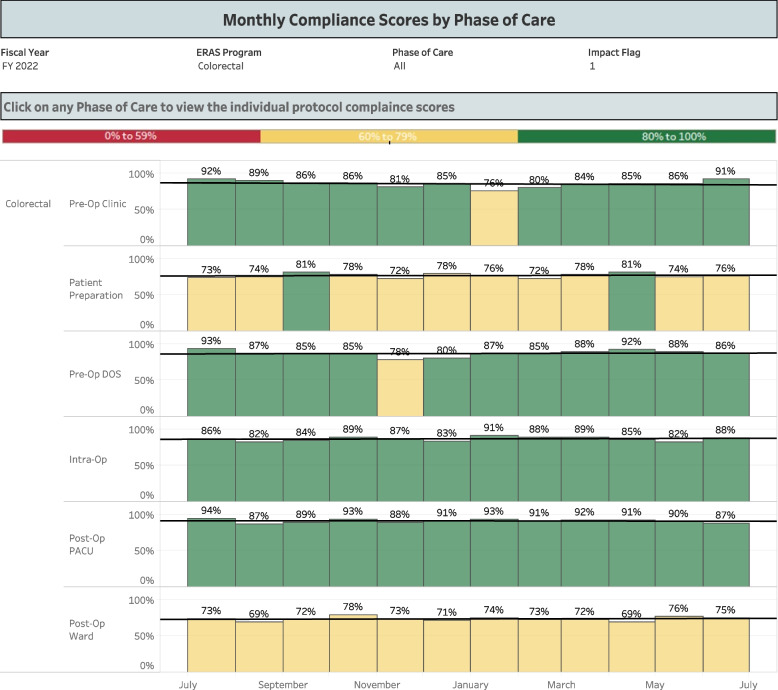Viewport: 778px width, 690px height.
Task: Click the Colorectal row header on the left
Action: tap(27, 203)
